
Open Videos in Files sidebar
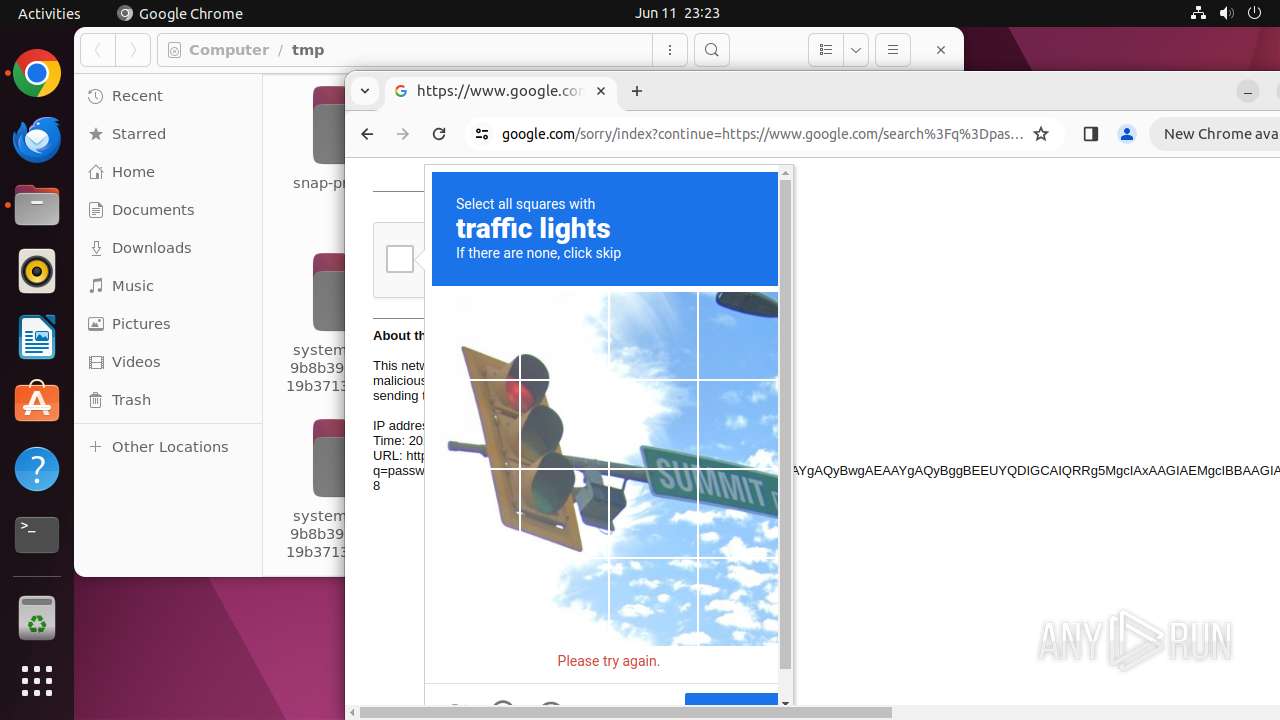pos(168,362)
